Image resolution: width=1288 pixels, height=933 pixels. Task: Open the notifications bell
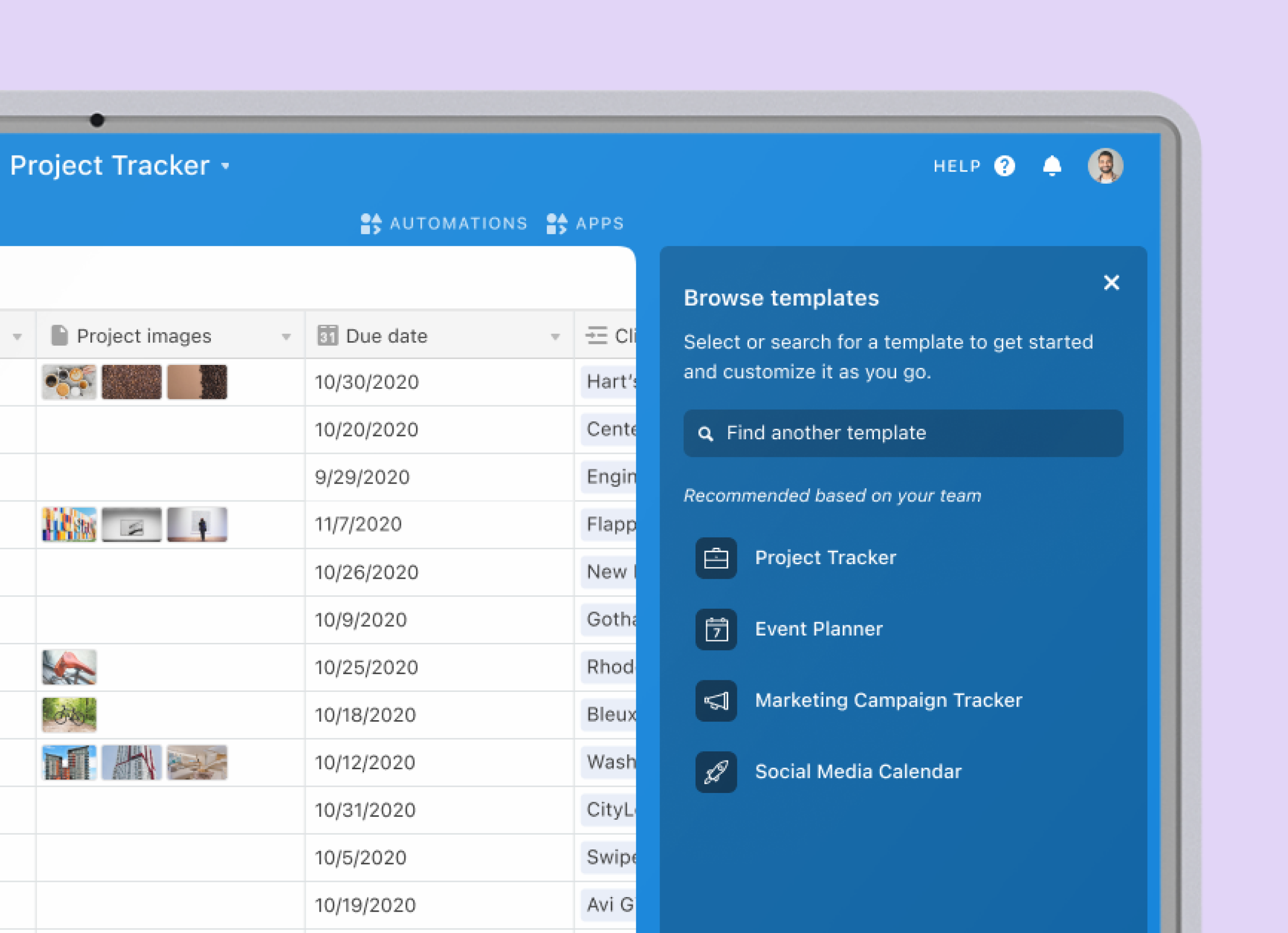[x=1052, y=166]
